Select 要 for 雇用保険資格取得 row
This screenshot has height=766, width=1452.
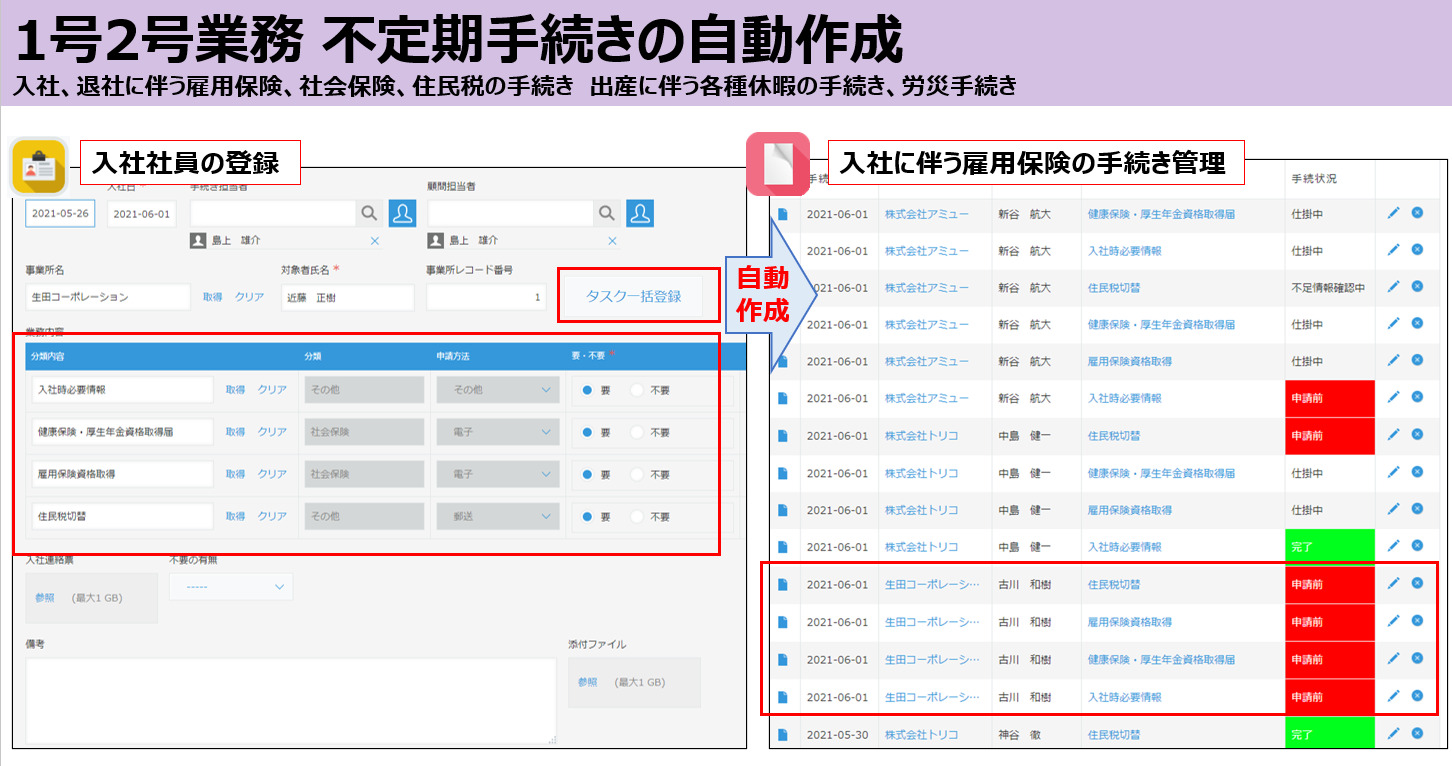pos(587,475)
